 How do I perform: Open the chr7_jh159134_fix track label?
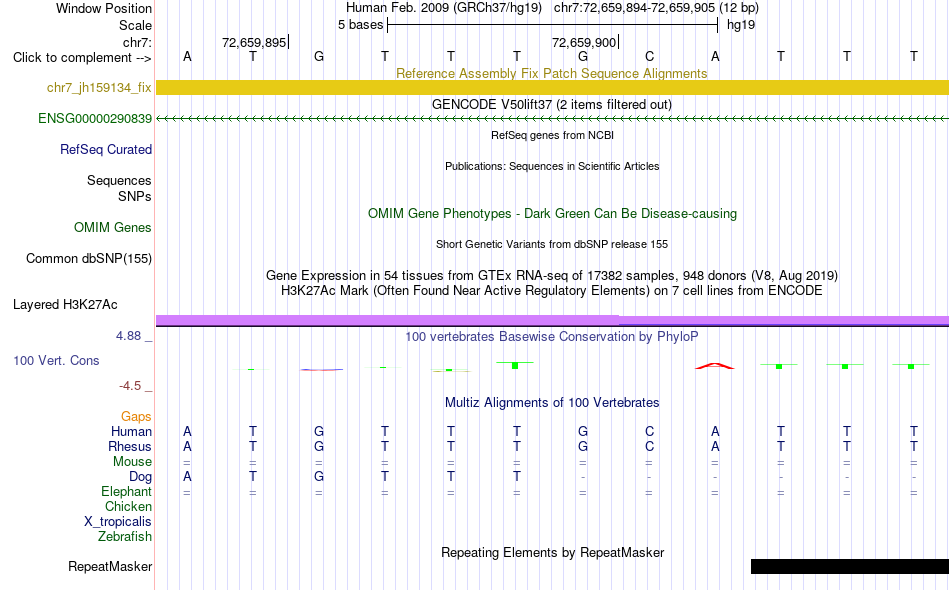99,88
